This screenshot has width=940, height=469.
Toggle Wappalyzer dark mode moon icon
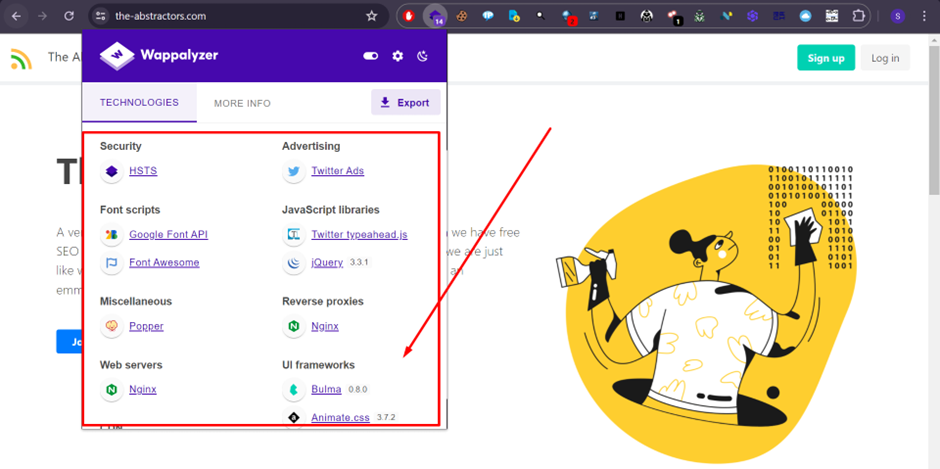coord(423,56)
